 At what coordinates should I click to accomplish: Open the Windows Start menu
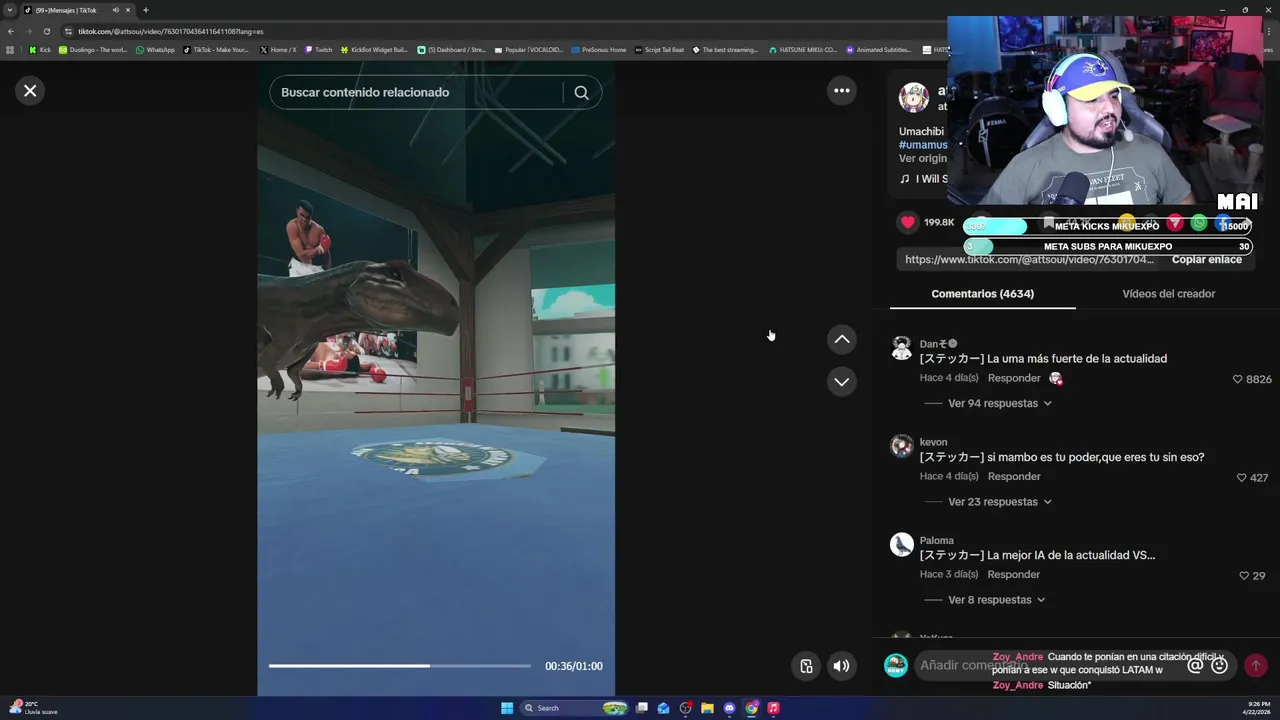coord(507,708)
